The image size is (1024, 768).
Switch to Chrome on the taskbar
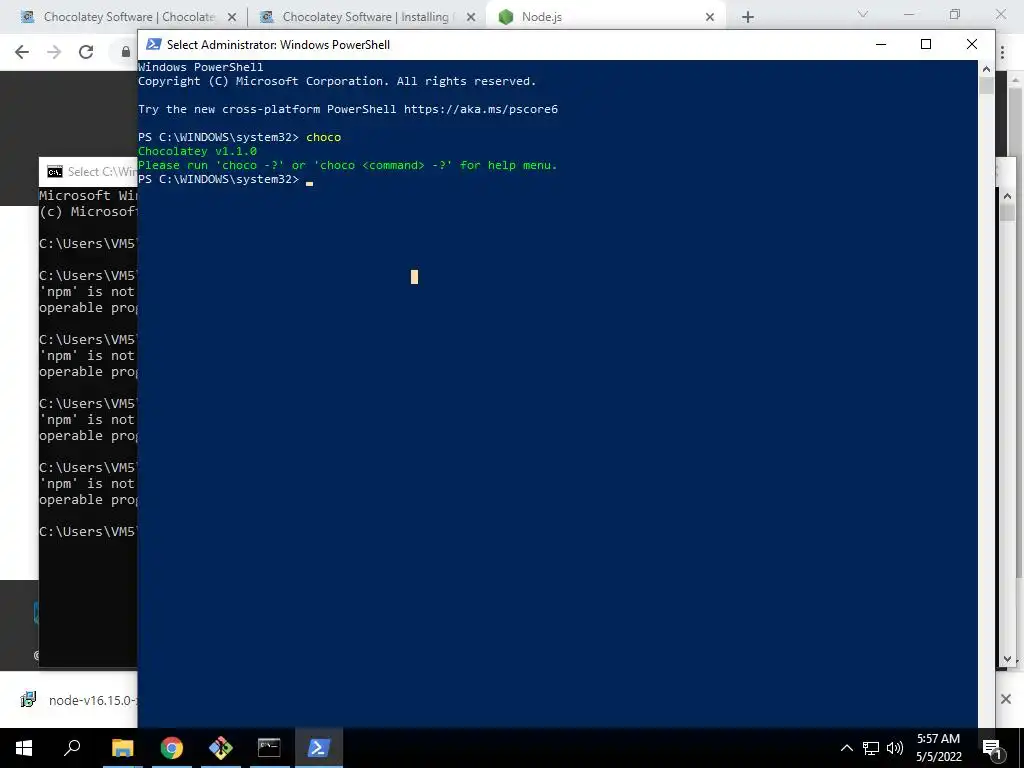click(172, 748)
